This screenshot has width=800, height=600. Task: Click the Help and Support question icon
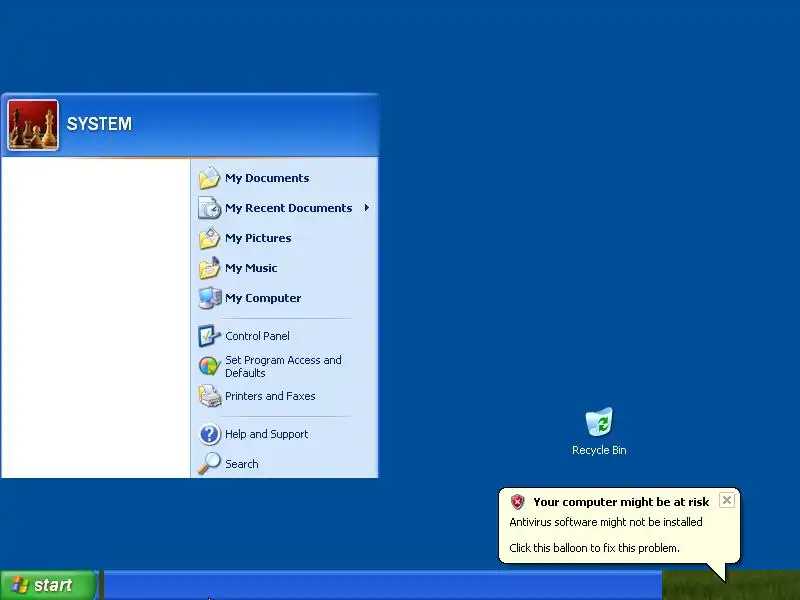(209, 434)
